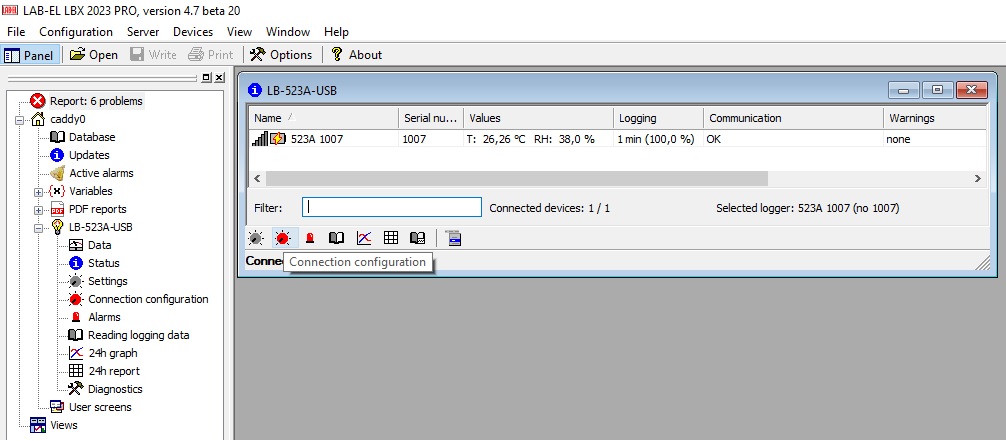1006x441 pixels.
Task: Click the Communication column header
Action: click(793, 118)
